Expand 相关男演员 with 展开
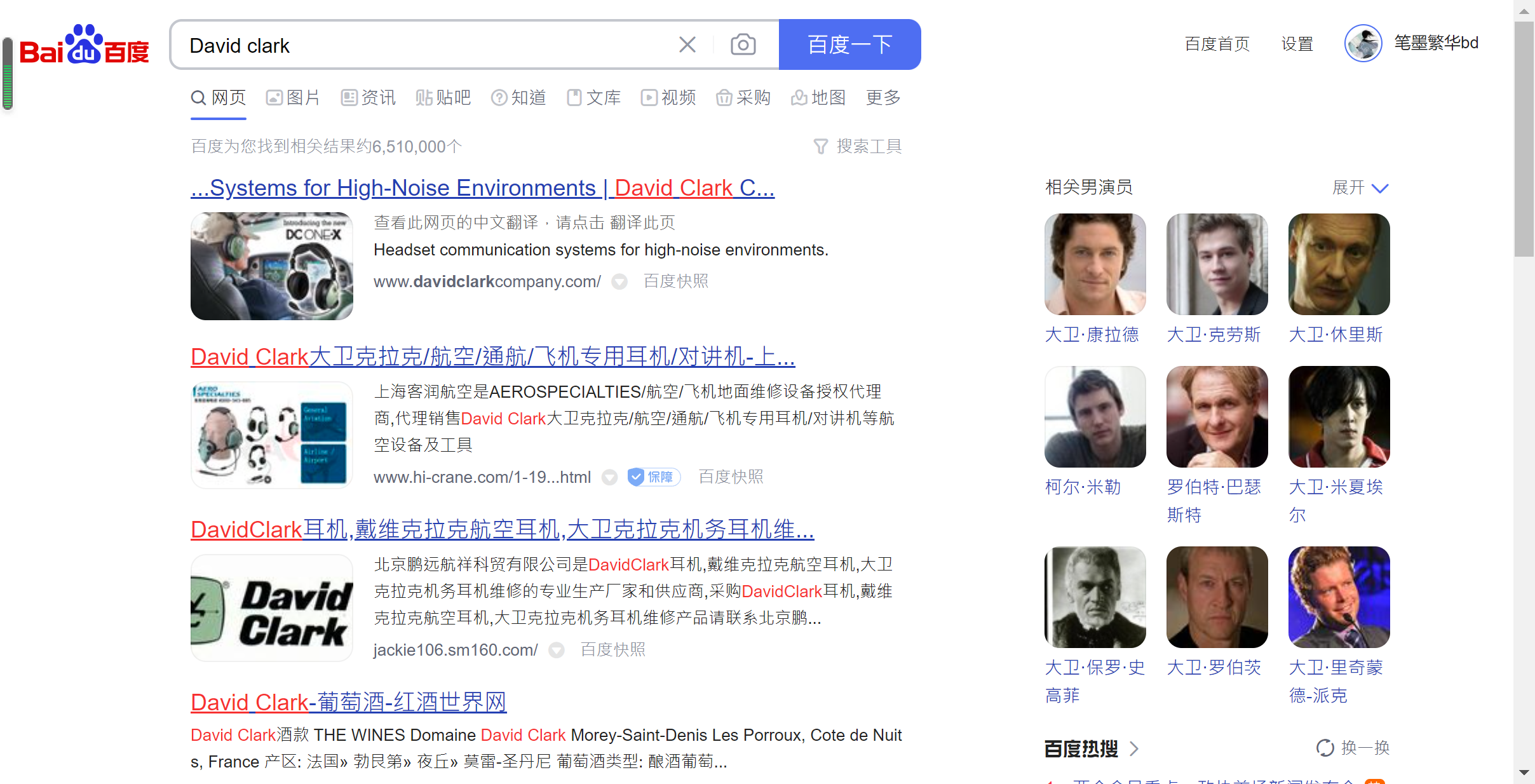This screenshot has height=784, width=1535. click(x=1360, y=187)
